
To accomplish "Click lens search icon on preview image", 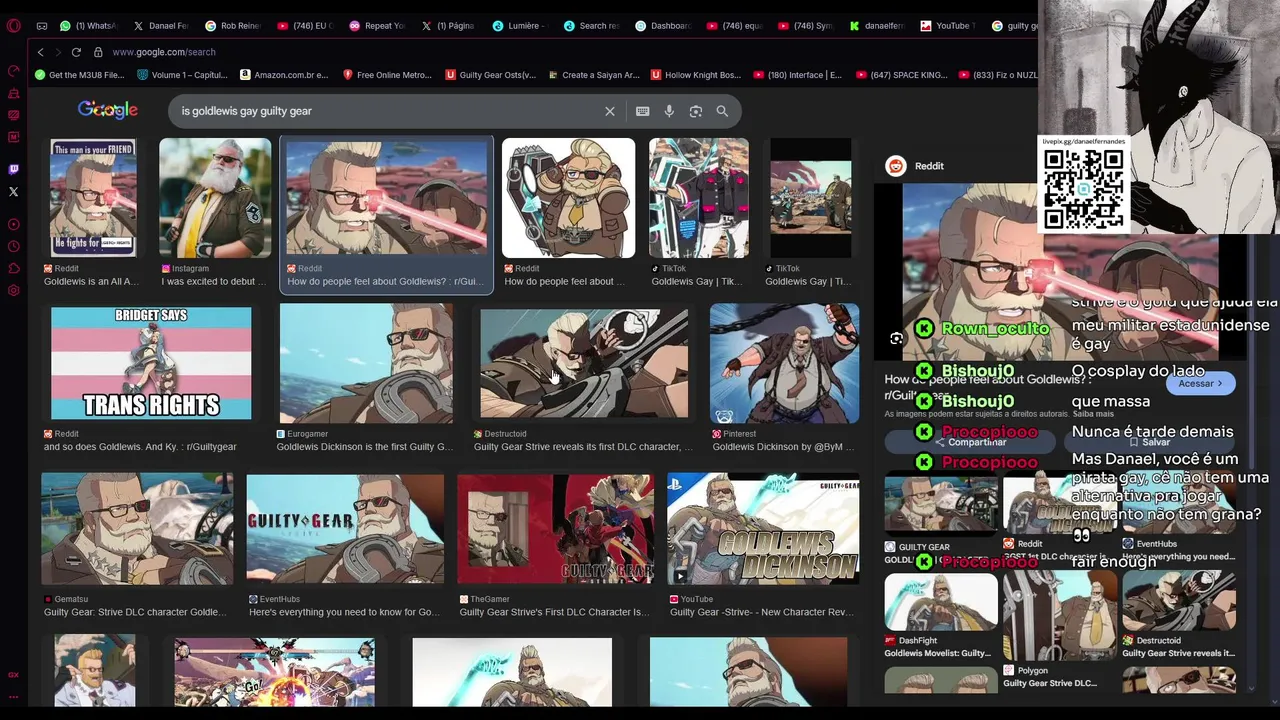I will coord(896,338).
